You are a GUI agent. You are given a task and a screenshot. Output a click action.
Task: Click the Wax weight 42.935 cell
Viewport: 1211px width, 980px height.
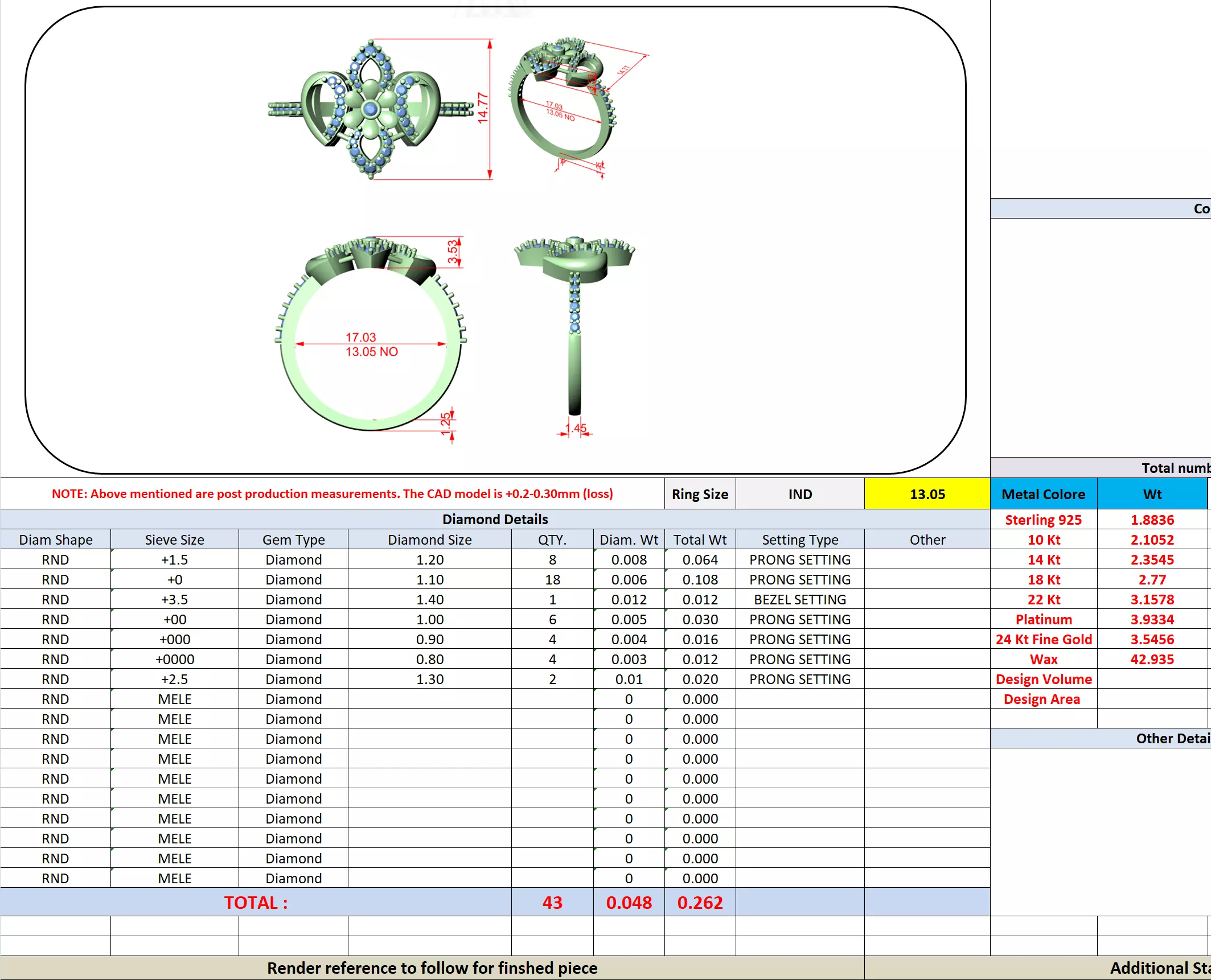pos(1152,659)
